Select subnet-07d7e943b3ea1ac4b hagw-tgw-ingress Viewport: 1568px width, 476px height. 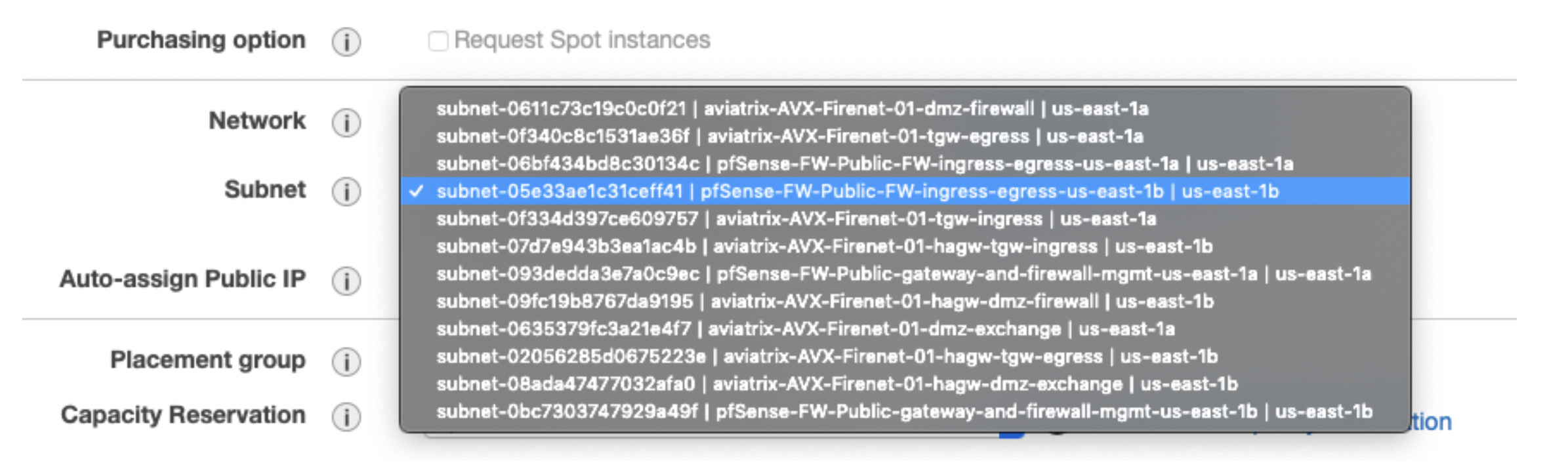(824, 247)
